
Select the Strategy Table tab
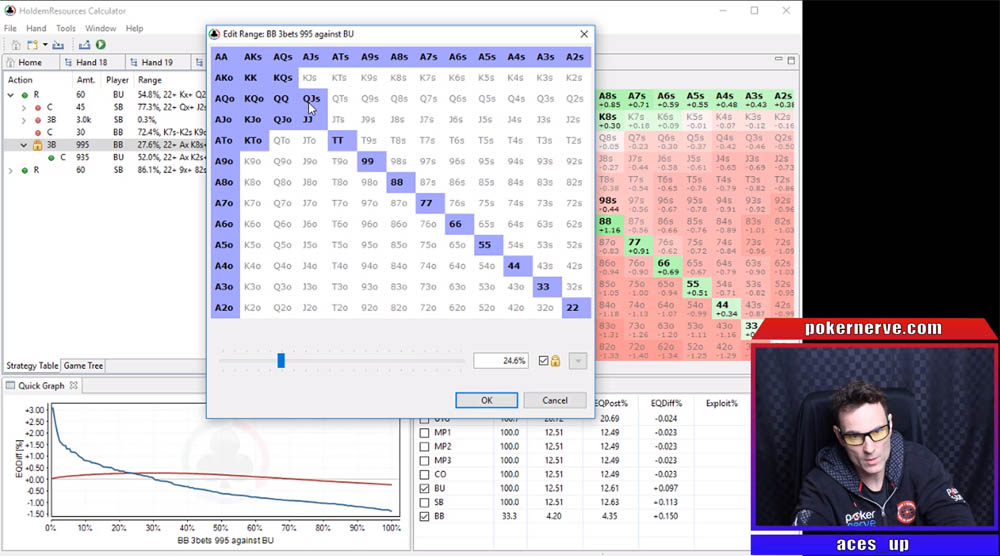click(32, 365)
